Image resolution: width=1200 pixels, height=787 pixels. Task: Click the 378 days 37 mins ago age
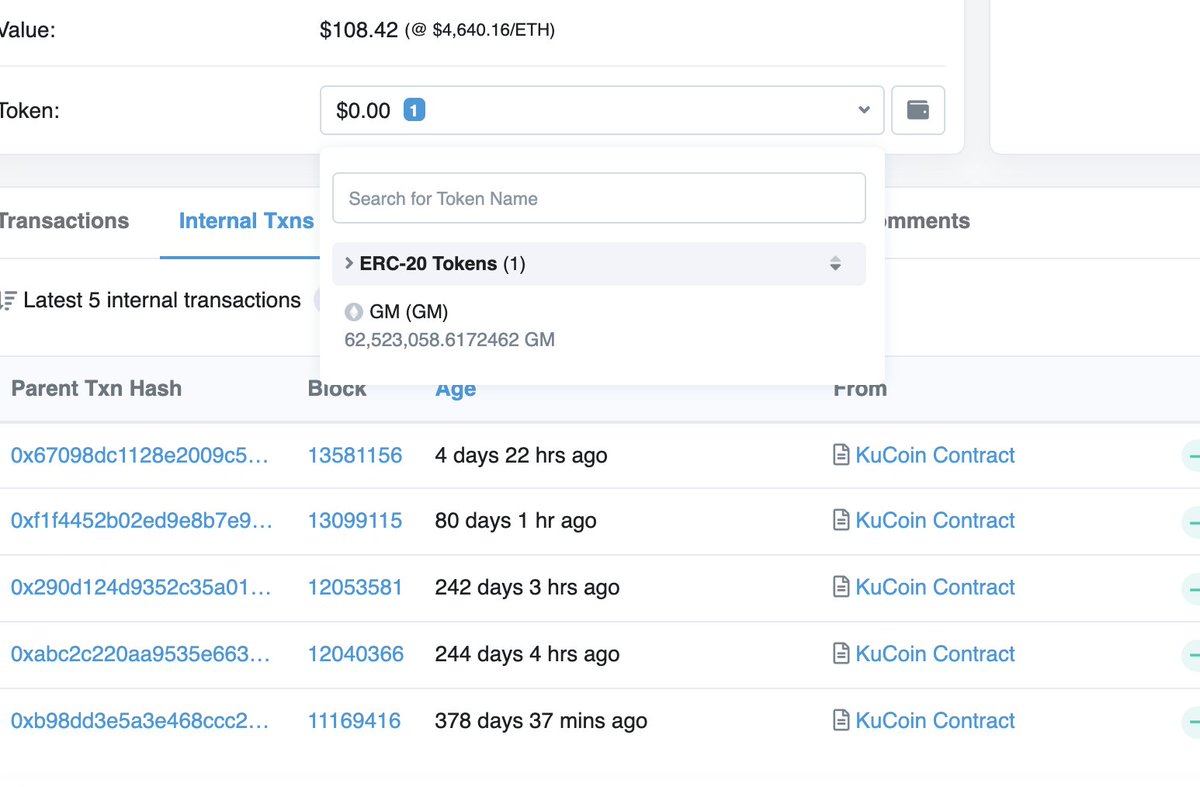pos(541,720)
